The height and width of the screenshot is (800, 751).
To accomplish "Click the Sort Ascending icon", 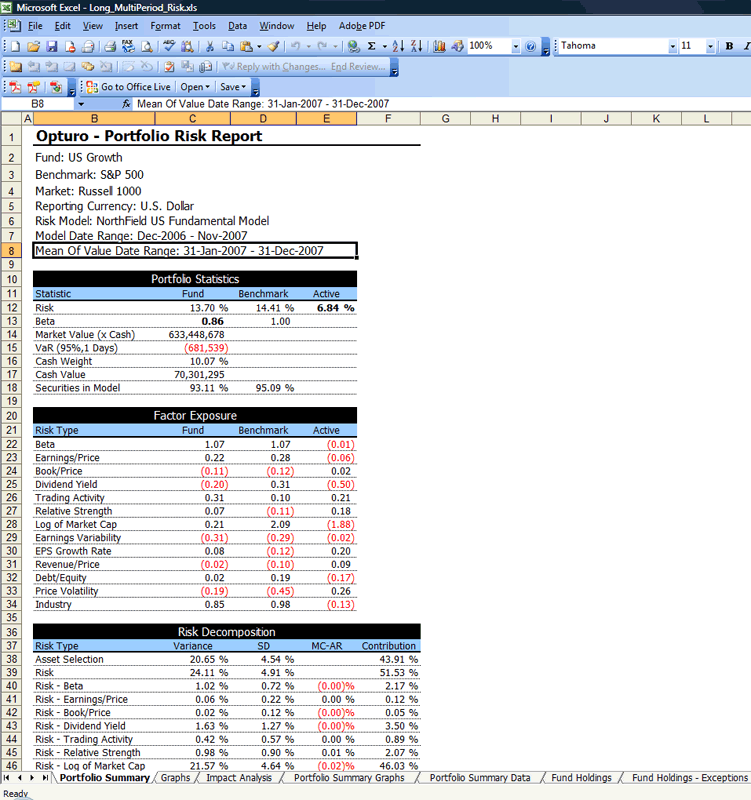I will click(x=398, y=47).
